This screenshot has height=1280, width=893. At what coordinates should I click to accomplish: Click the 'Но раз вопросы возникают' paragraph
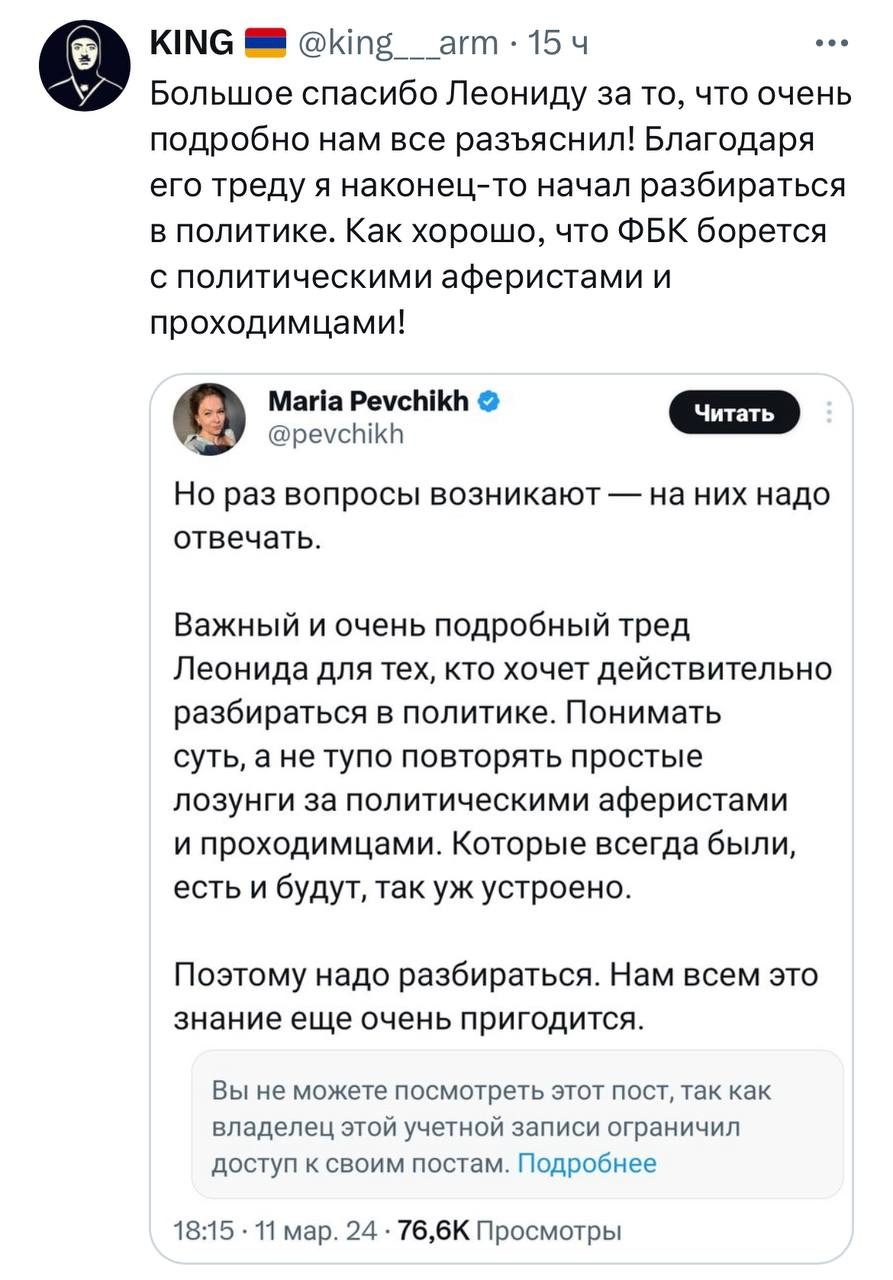502,516
